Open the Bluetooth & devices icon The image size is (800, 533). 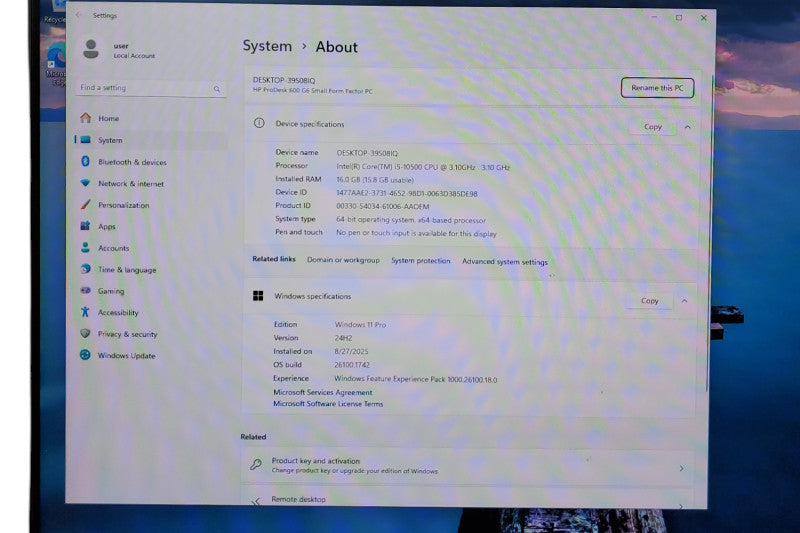86,161
